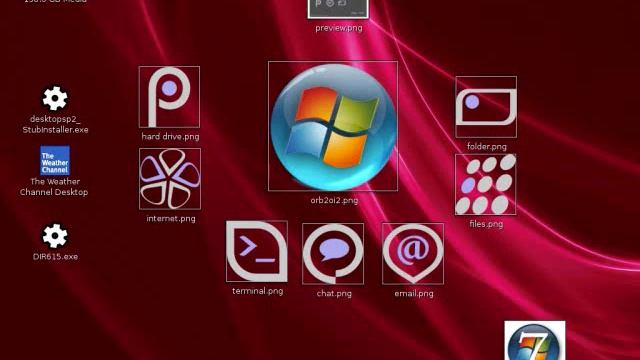The image size is (640, 360).
Task: Click the chat.png filename label
Action: pyautogui.click(x=334, y=293)
